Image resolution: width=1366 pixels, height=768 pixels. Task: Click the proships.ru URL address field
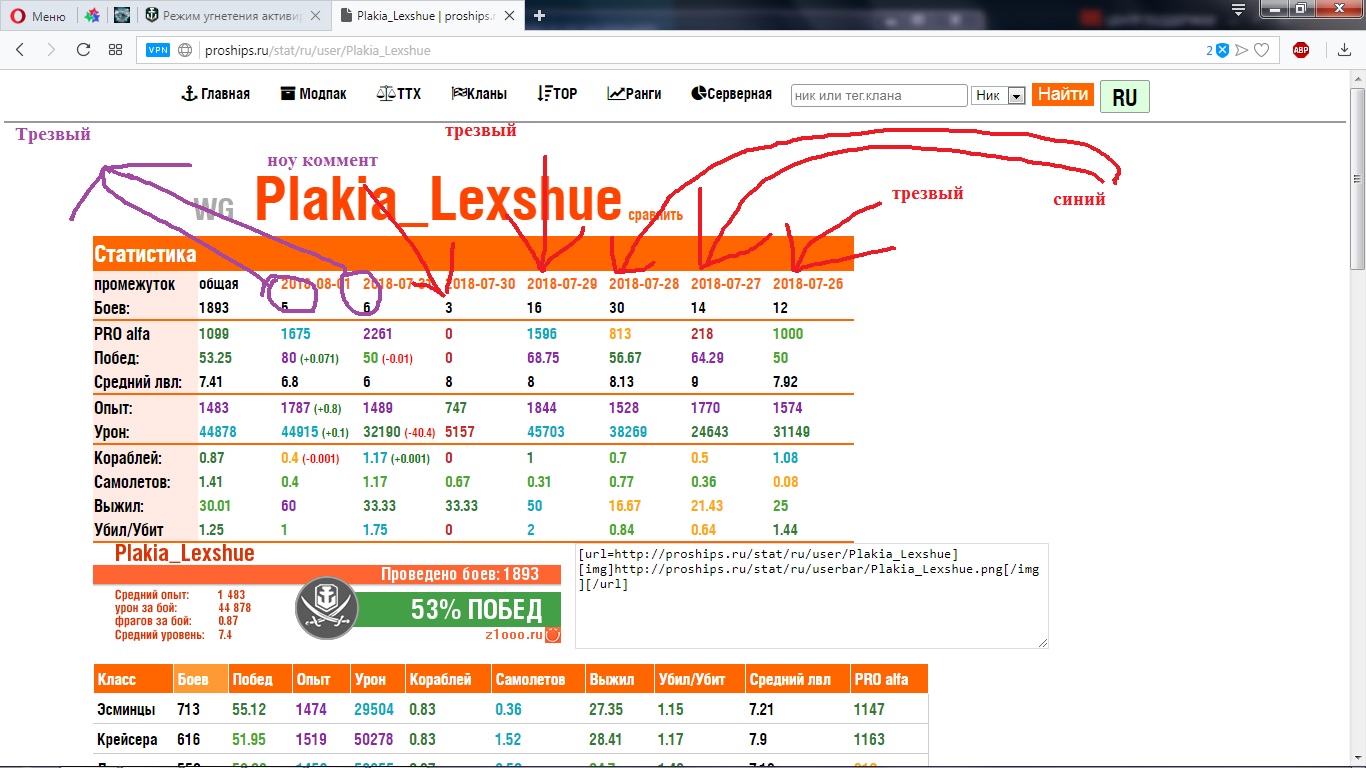point(317,50)
